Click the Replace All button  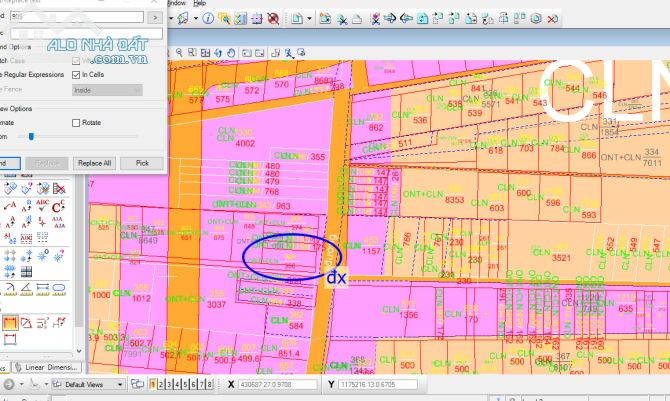pyautogui.click(x=95, y=162)
